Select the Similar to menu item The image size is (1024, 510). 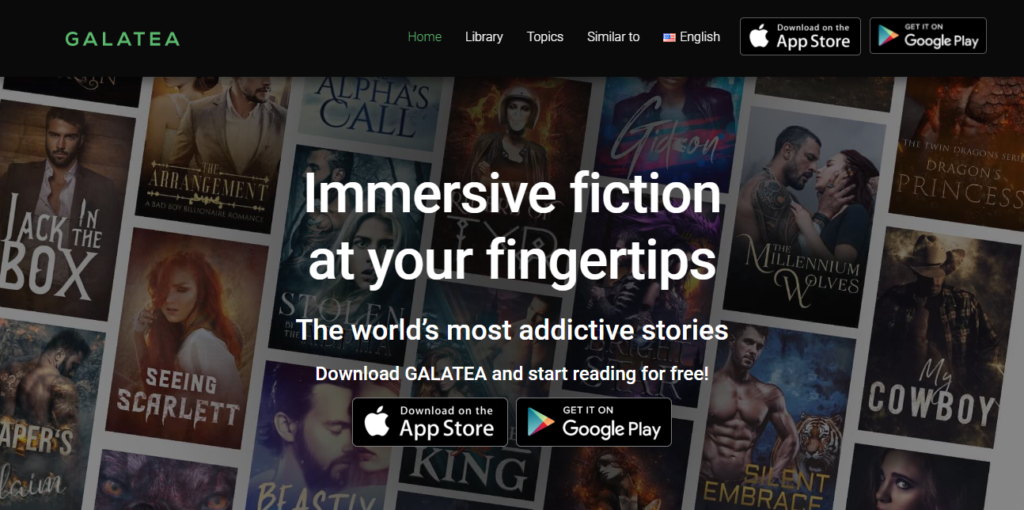(613, 37)
